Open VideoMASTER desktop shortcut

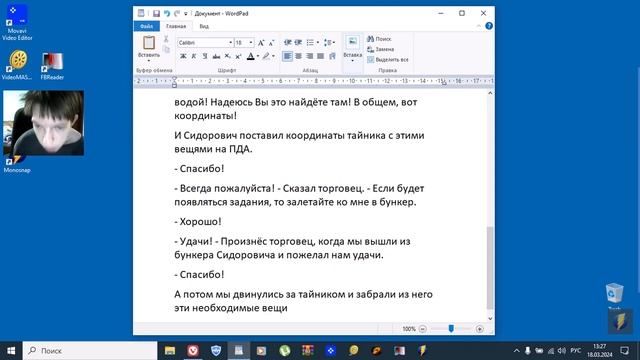click(17, 65)
